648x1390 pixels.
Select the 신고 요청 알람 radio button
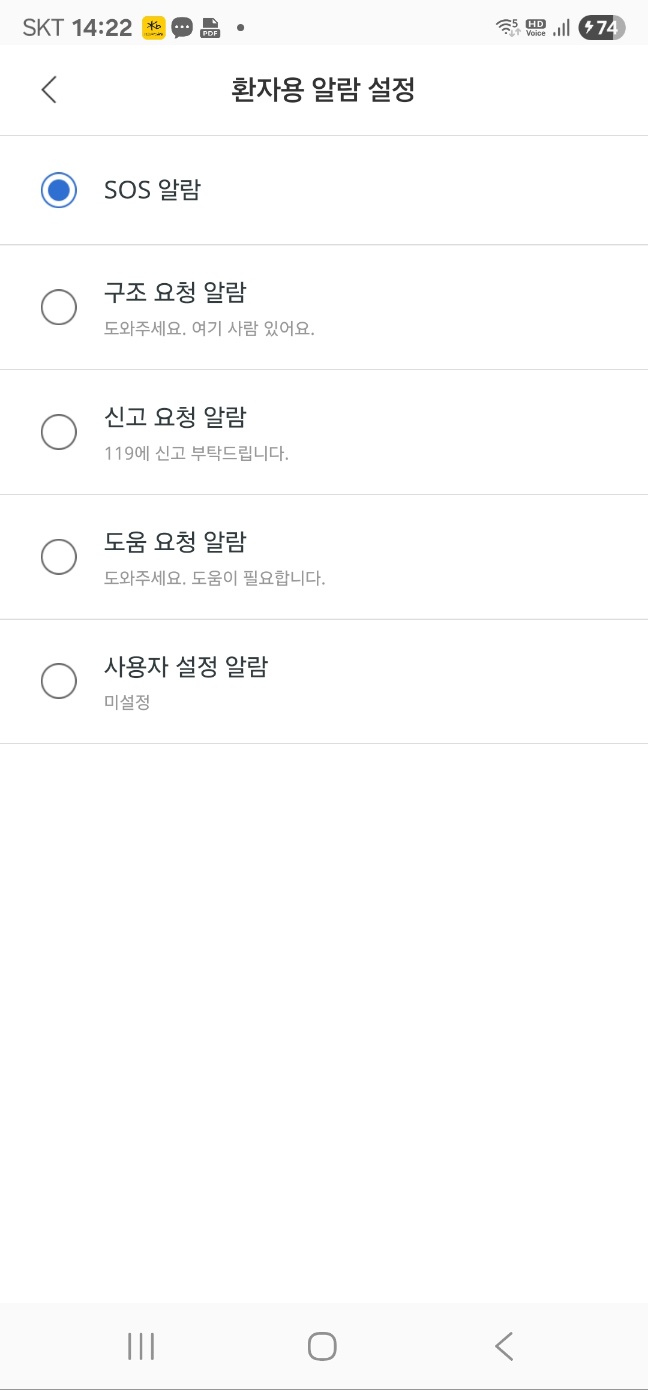59,432
